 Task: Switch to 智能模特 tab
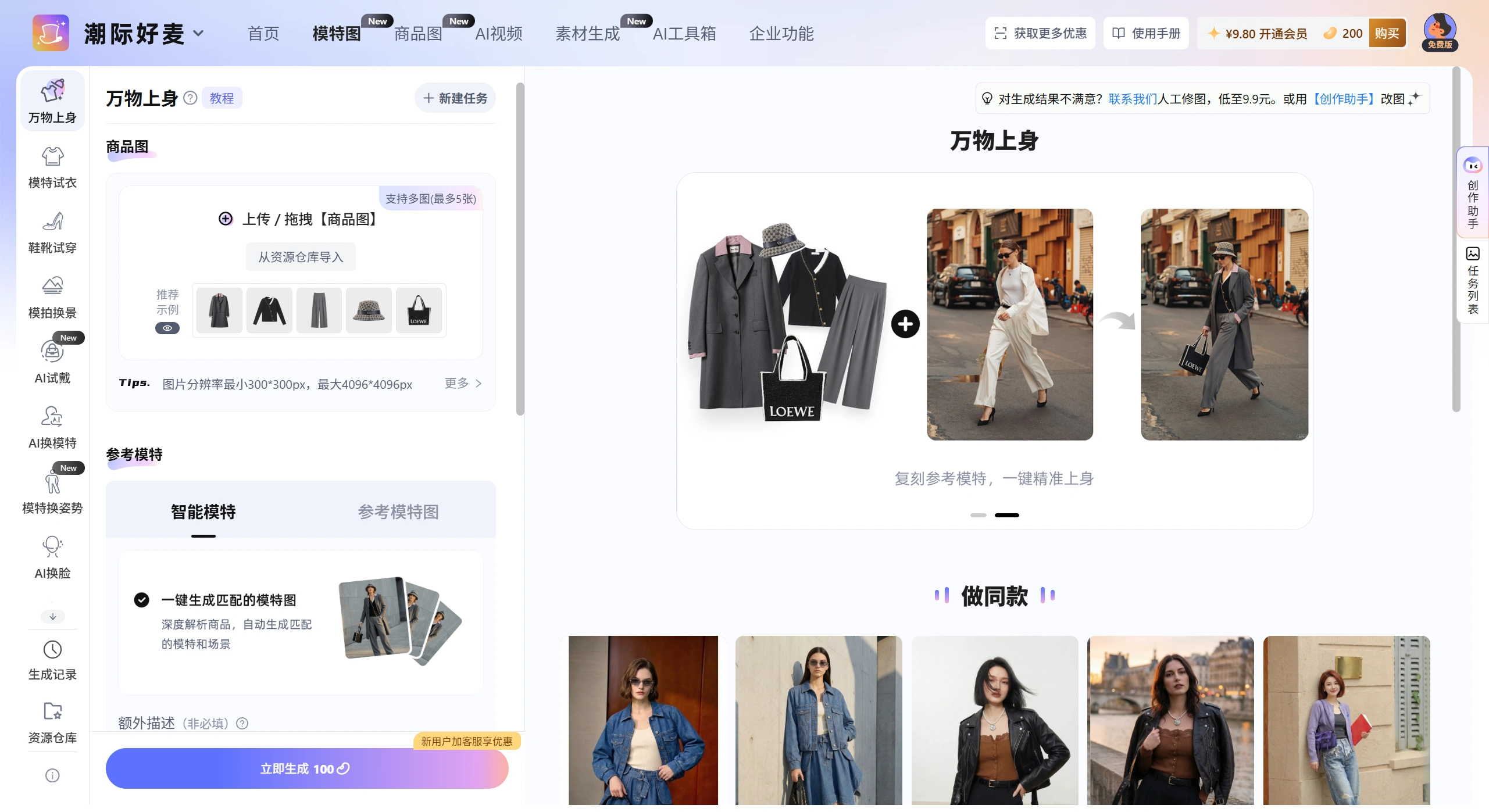(203, 511)
